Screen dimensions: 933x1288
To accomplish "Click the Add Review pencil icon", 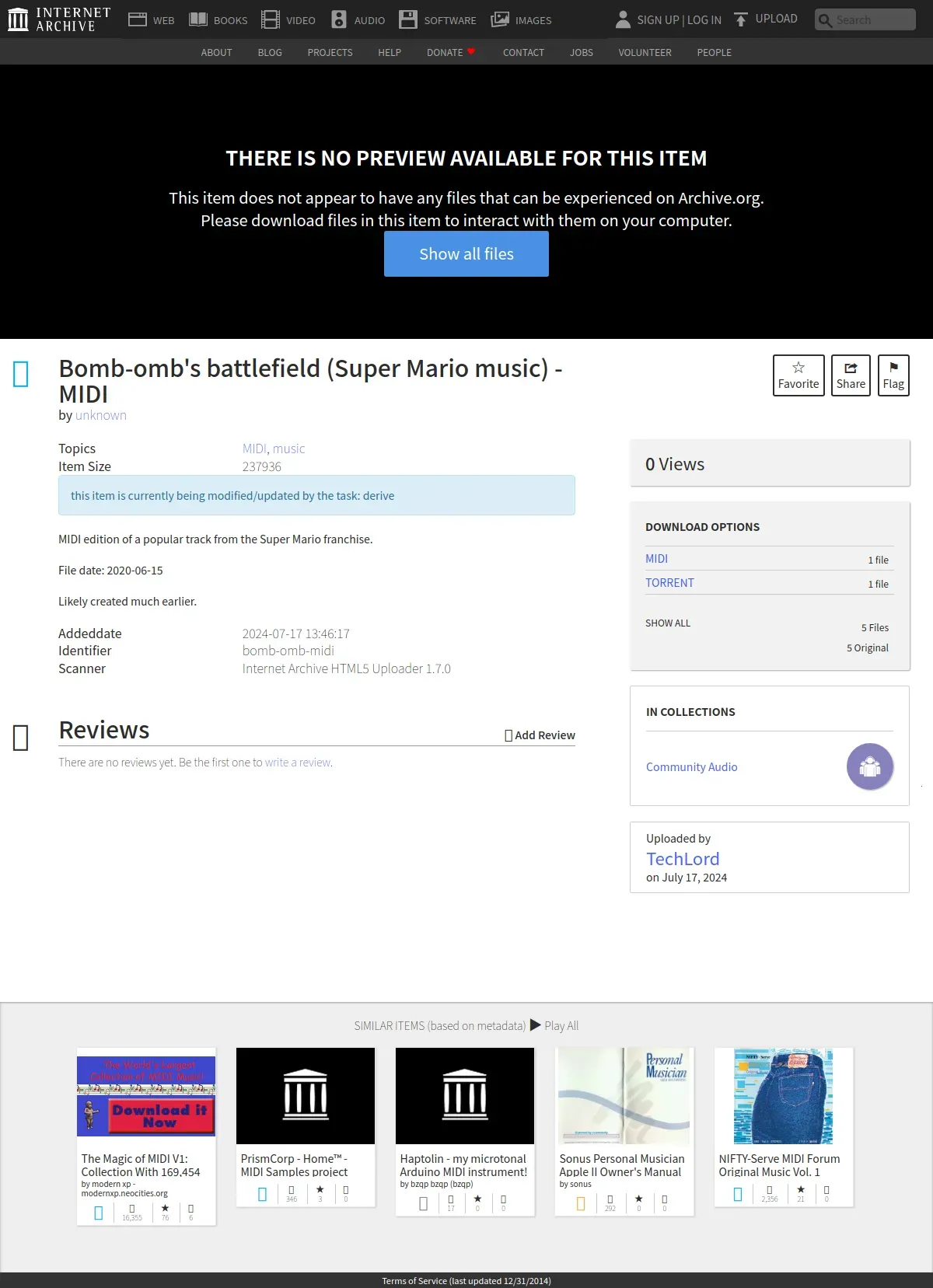I will pos(508,735).
